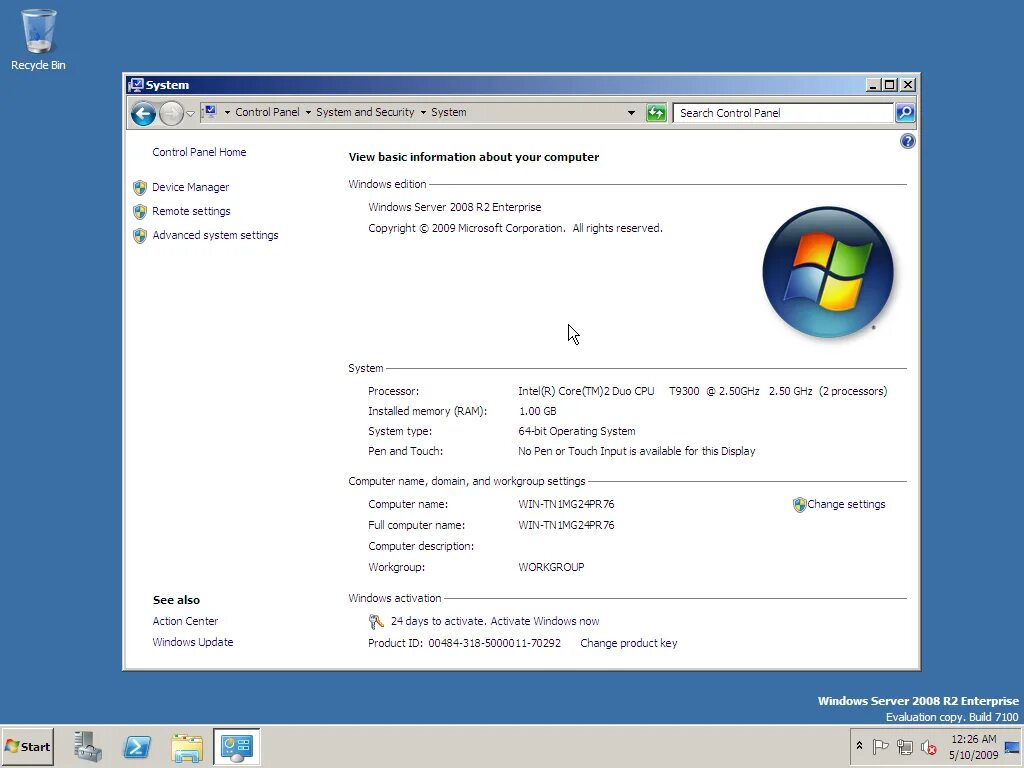Open the blue Help question mark
Viewport: 1024px width, 768px height.
907,141
